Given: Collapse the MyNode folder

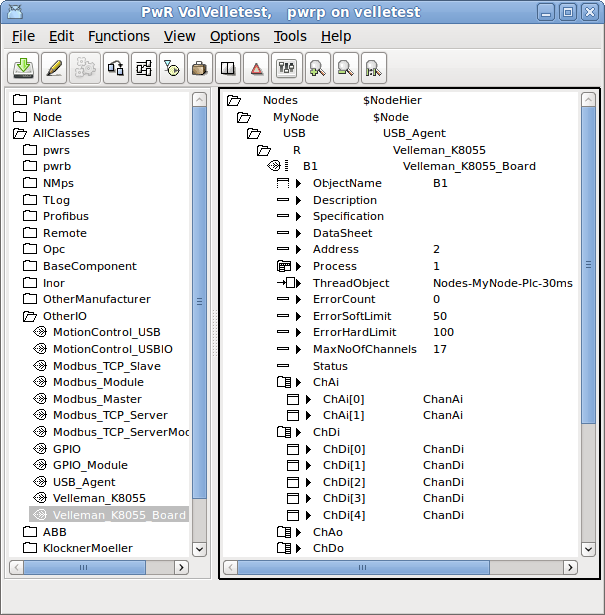Looking at the screenshot, I should (x=243, y=117).
